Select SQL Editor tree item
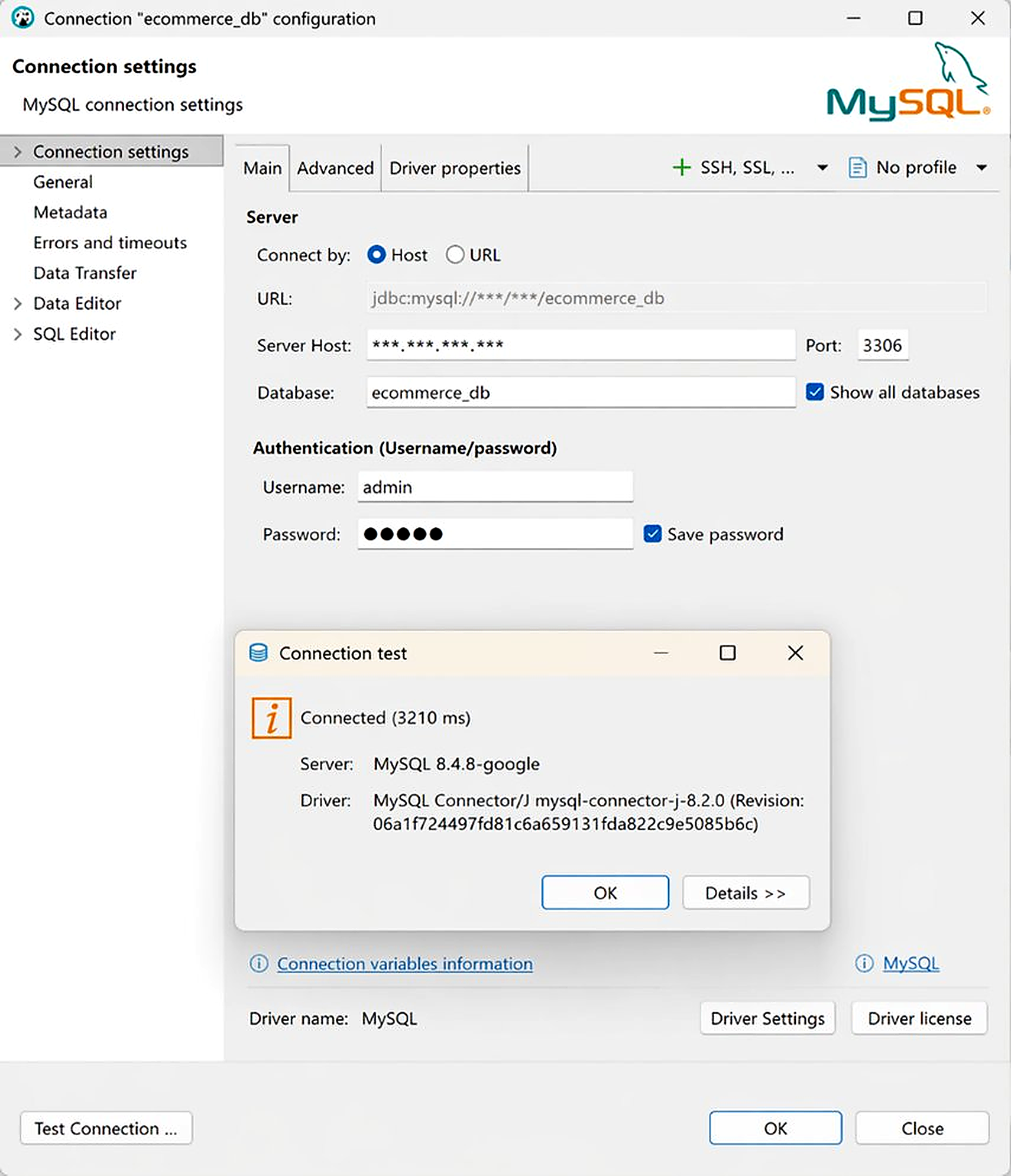Screen dimensions: 1011x1176 pyautogui.click(x=74, y=334)
